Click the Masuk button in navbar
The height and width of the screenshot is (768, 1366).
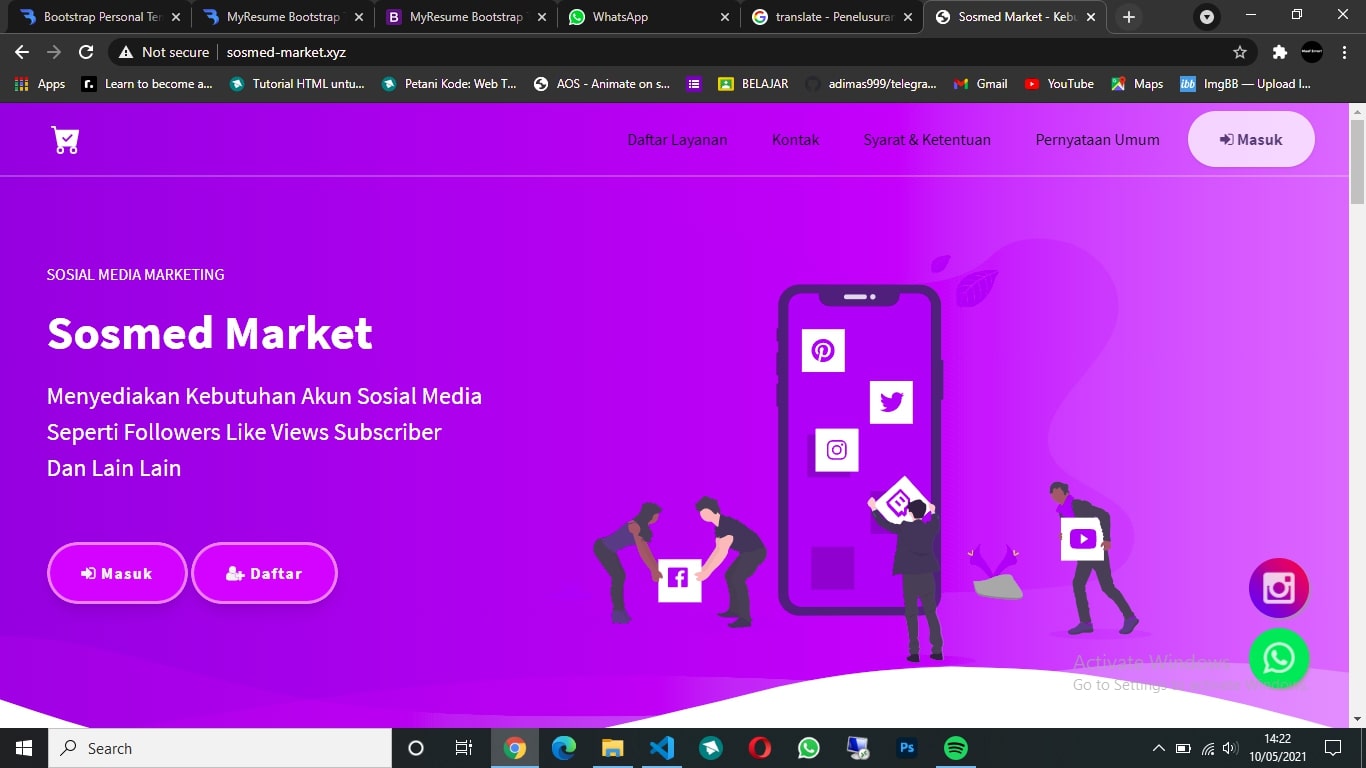click(1250, 140)
